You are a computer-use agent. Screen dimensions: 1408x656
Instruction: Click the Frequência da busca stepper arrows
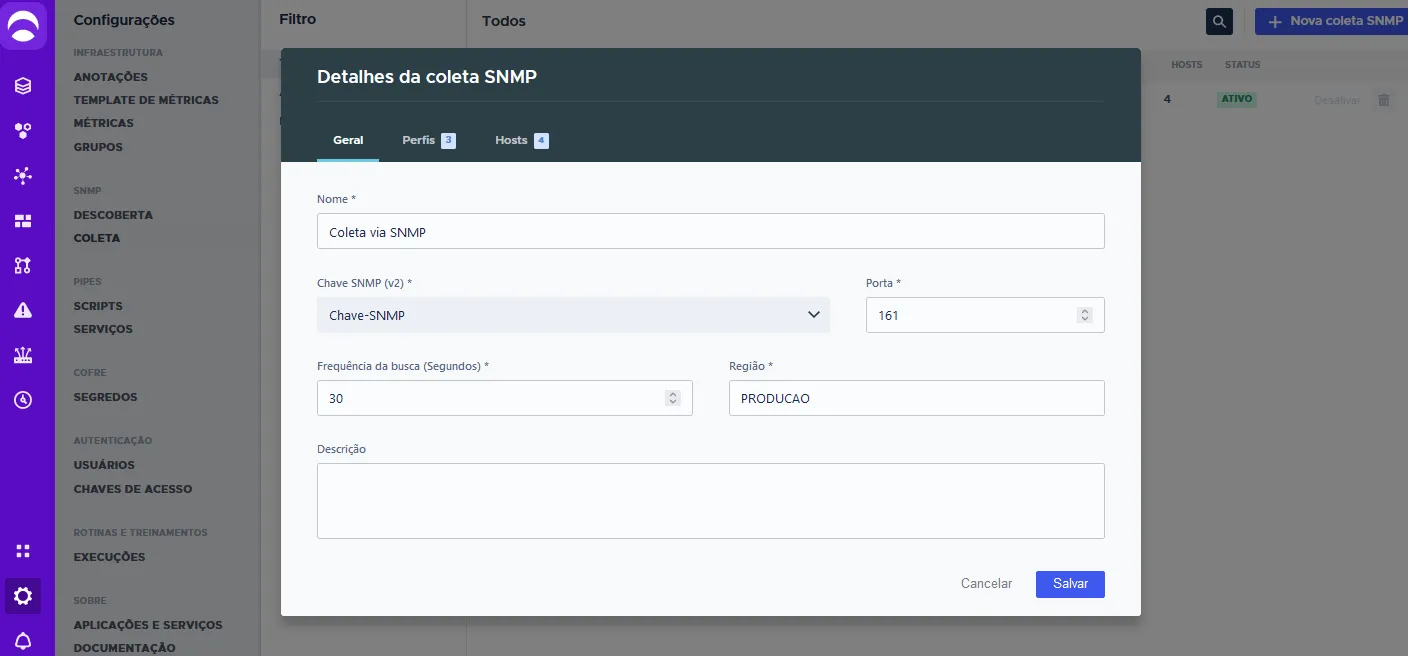(673, 398)
